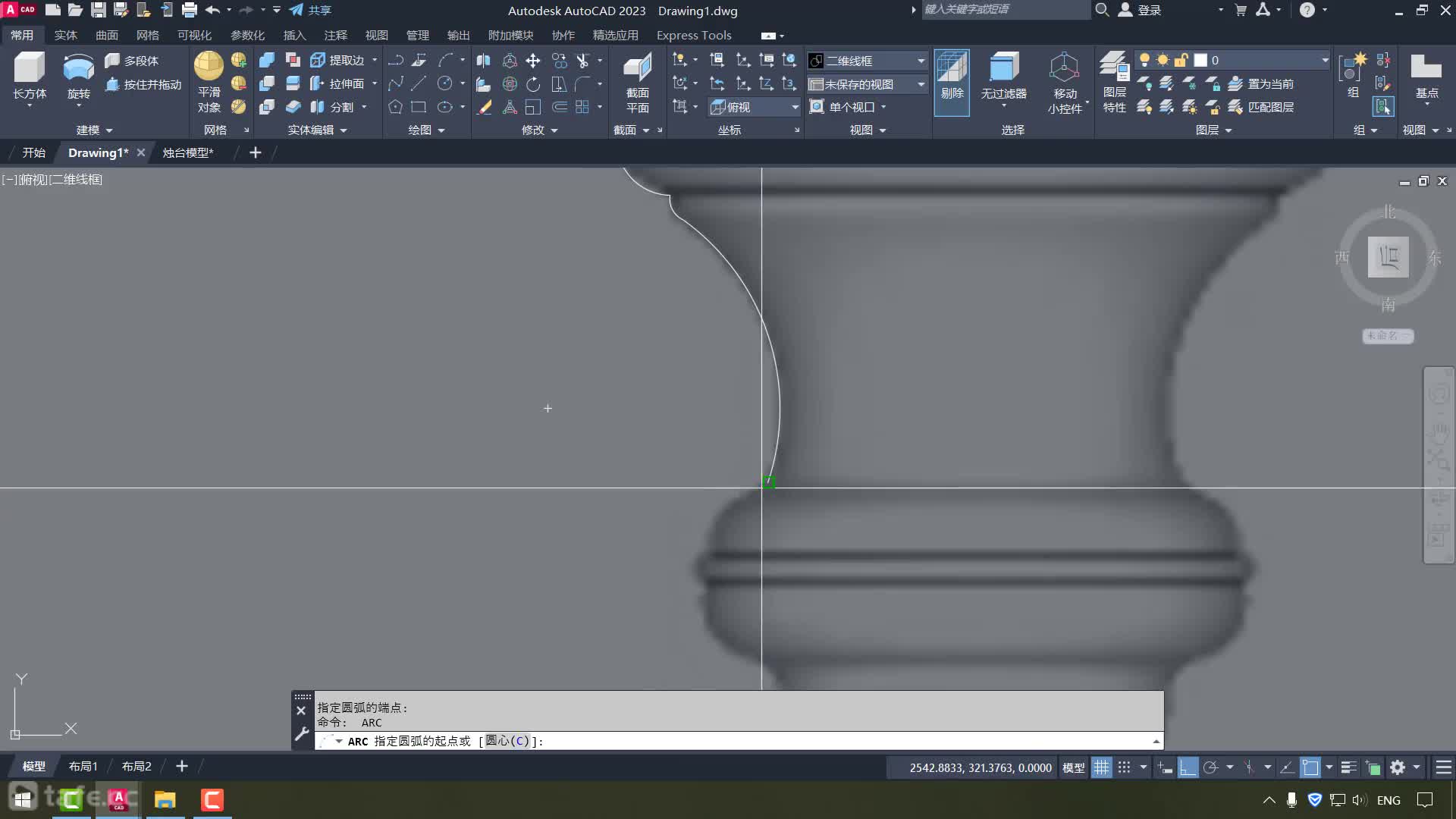Expand the 建模 panel
The width and height of the screenshot is (1456, 819).
(x=94, y=130)
